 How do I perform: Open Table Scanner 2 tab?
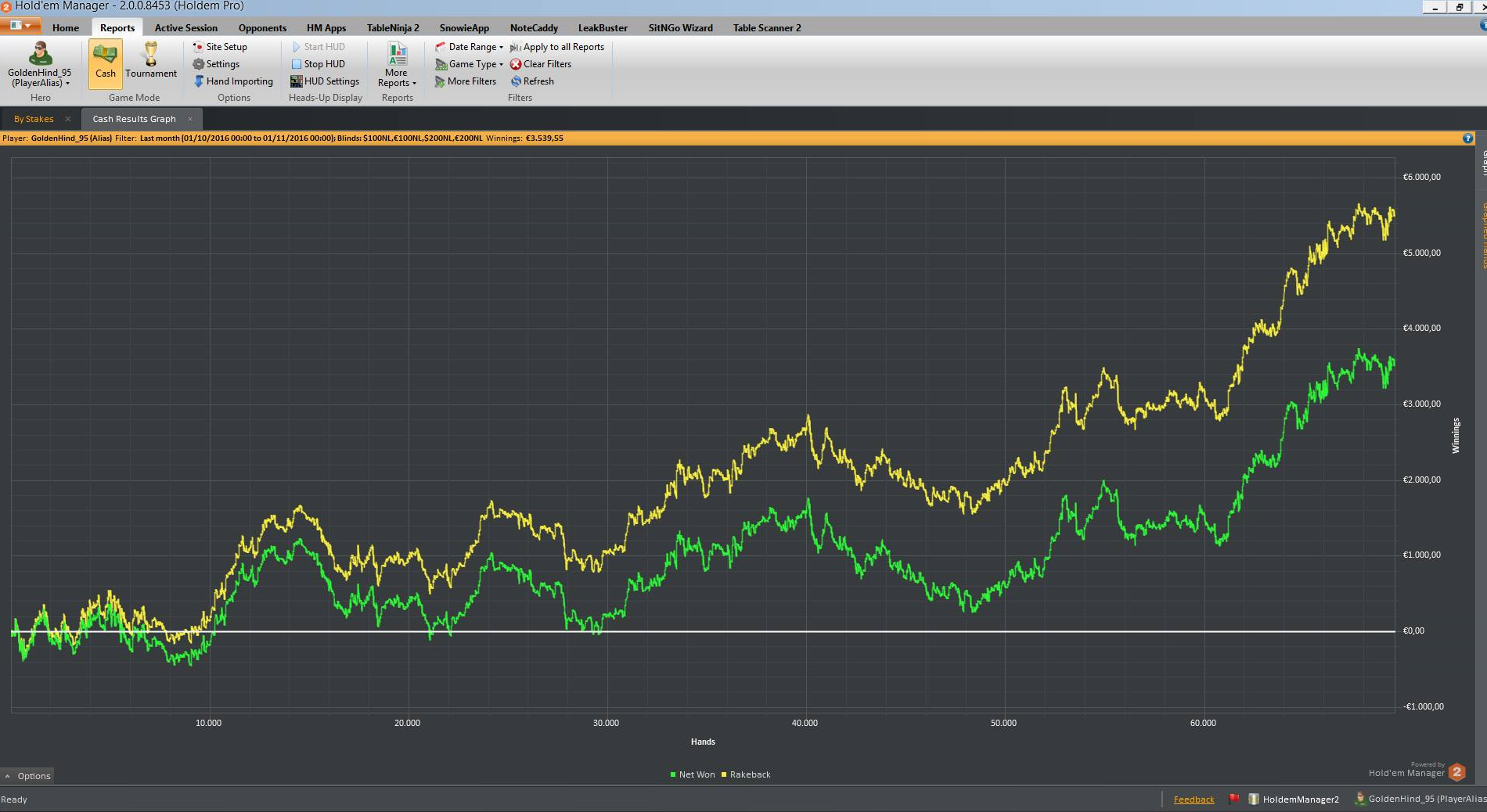(x=767, y=28)
